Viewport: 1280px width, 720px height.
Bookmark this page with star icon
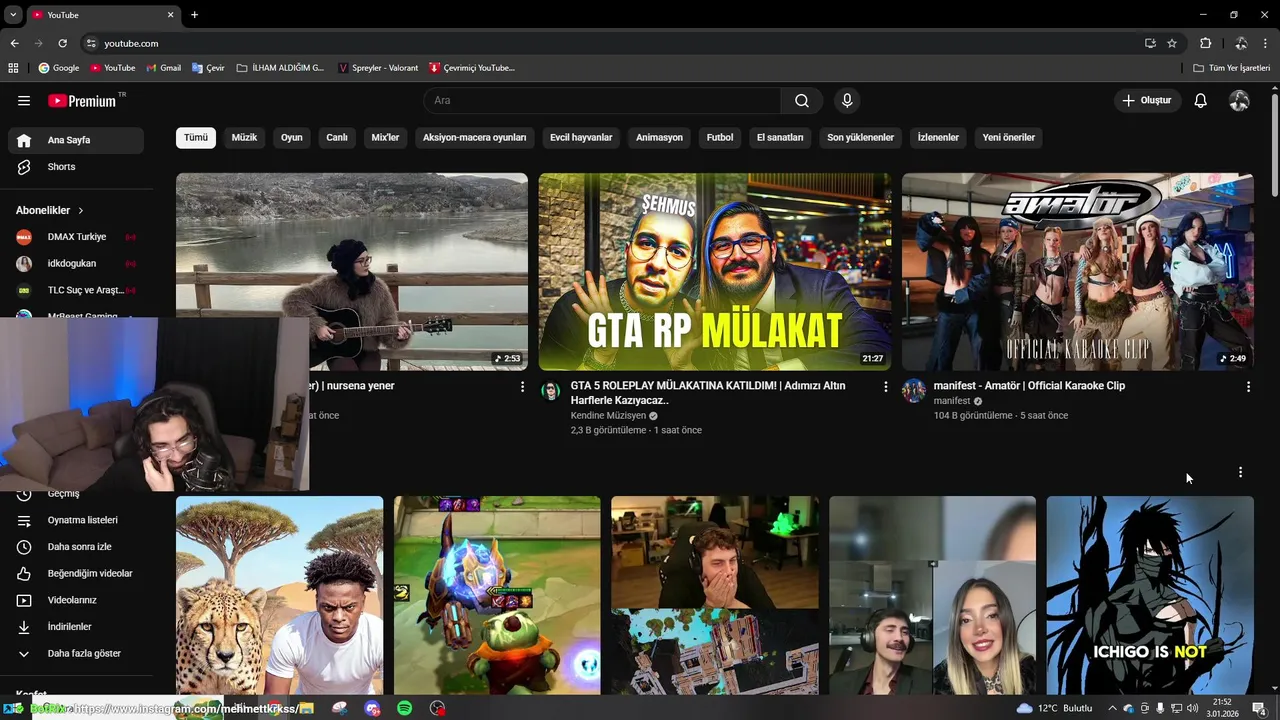coord(1172,43)
